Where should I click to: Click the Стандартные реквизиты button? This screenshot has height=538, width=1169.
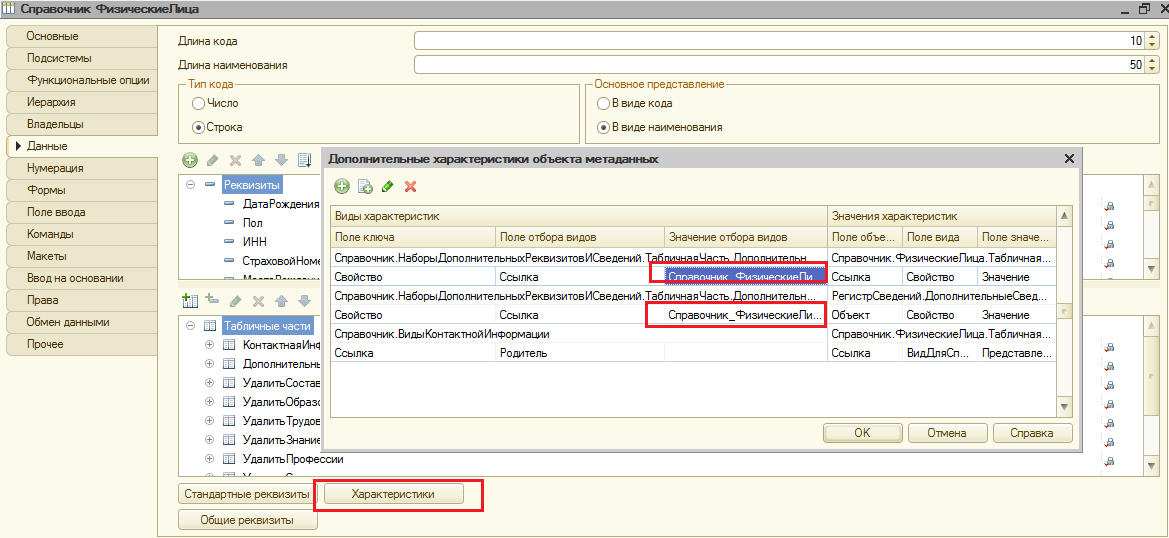(248, 494)
